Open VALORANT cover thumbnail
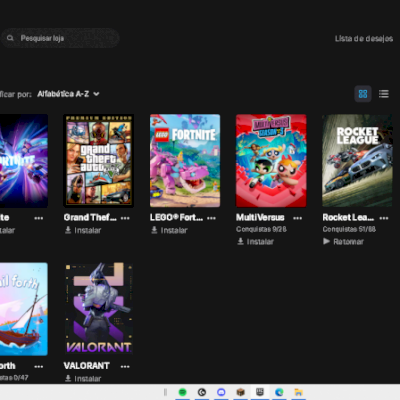The height and width of the screenshot is (400, 400). point(99,309)
